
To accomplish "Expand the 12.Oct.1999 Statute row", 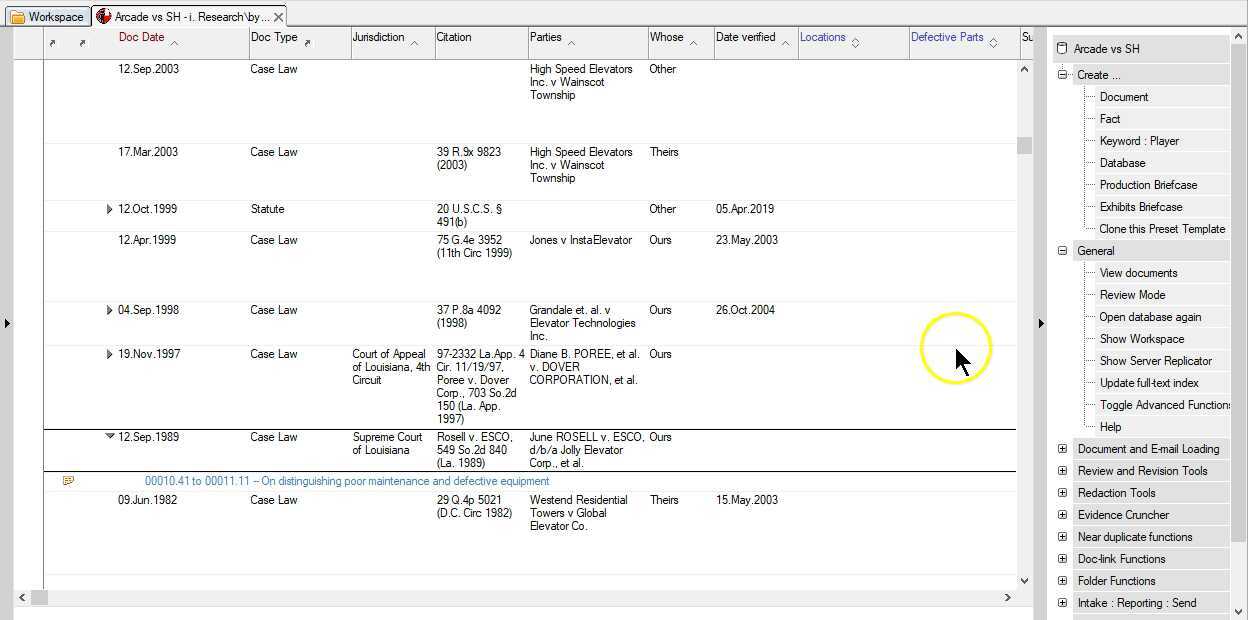I will pos(109,210).
